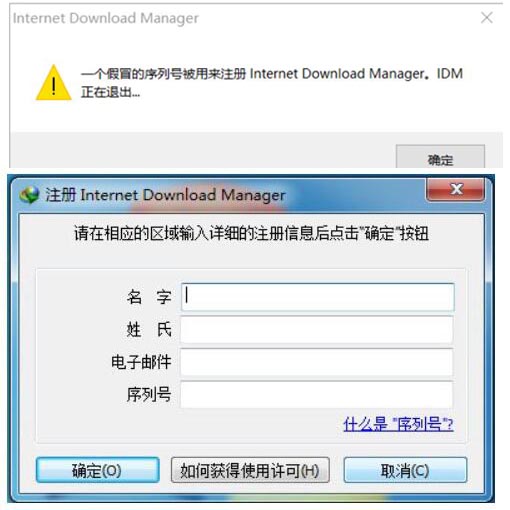Open 如何获得使用许可(H) help button

point(250,470)
